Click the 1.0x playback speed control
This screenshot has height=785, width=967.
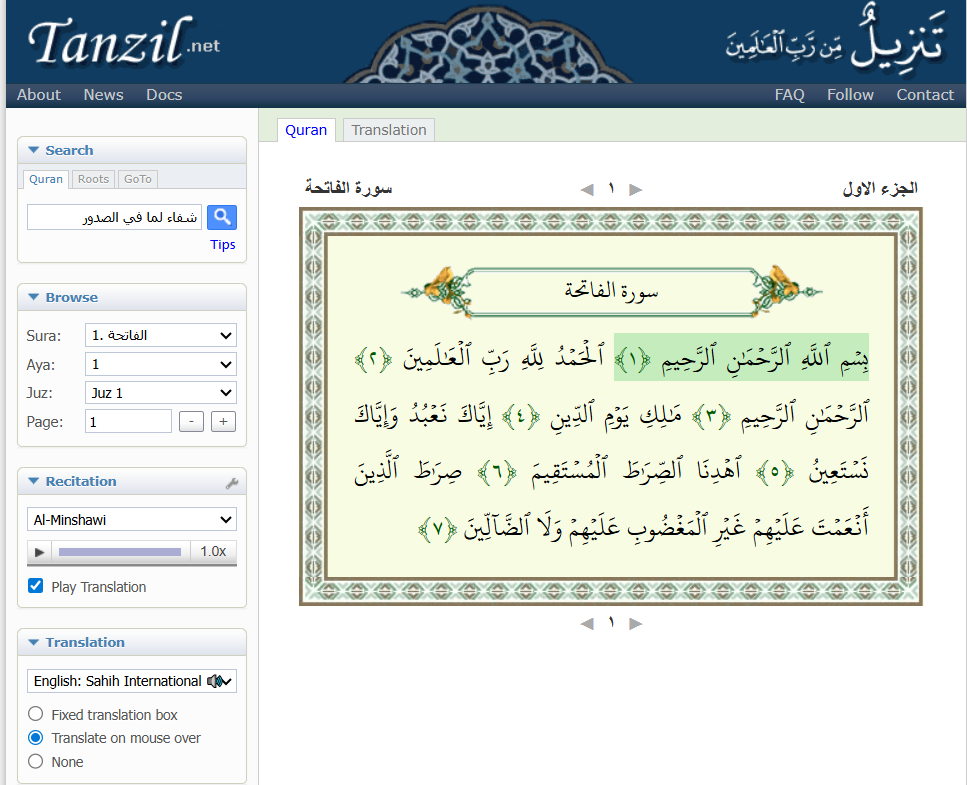pyautogui.click(x=213, y=551)
